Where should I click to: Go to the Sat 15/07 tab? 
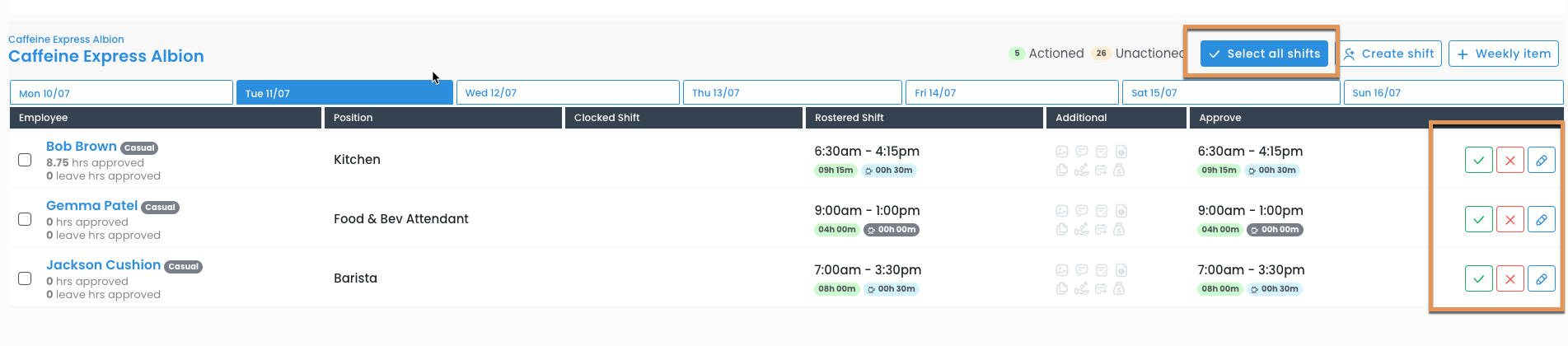pos(1230,92)
